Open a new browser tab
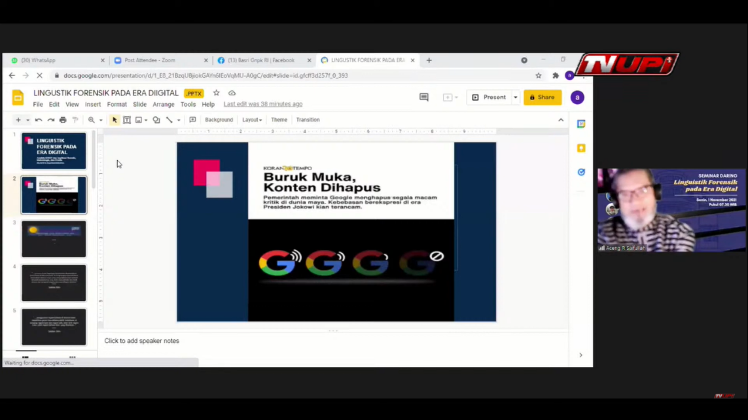This screenshot has width=748, height=420. point(429,60)
